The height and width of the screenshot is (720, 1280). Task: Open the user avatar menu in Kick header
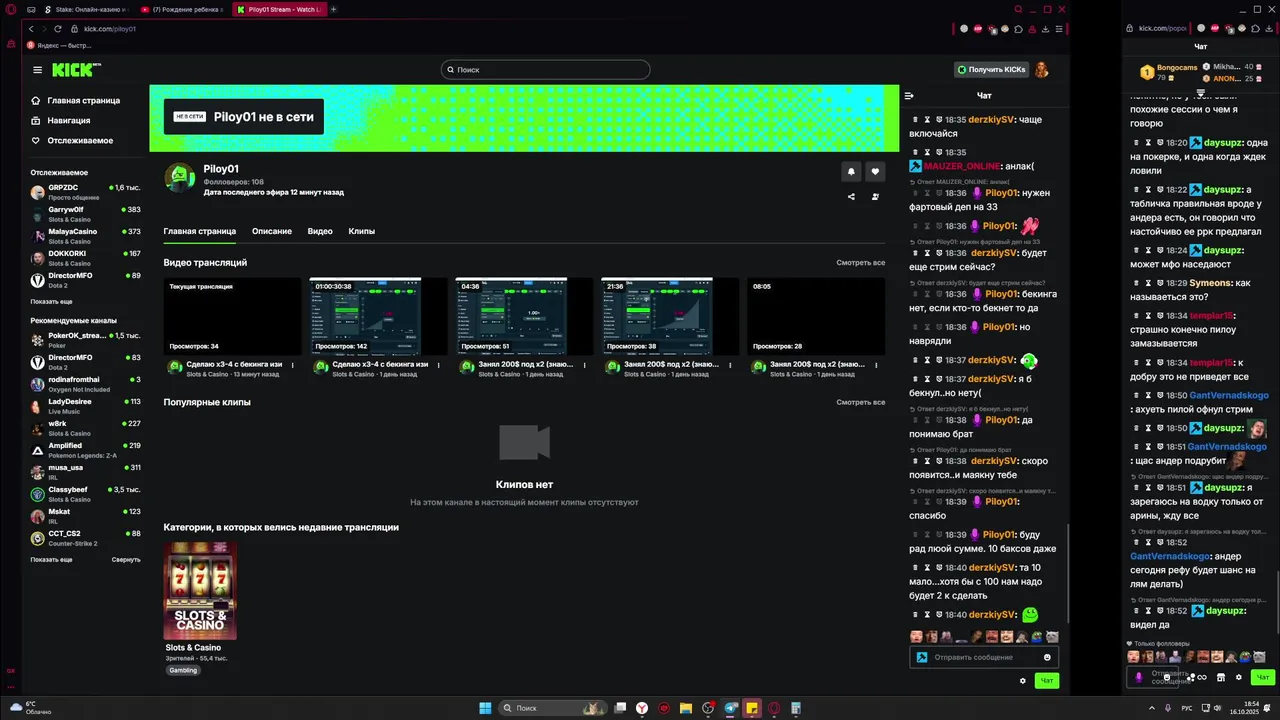tap(1042, 70)
